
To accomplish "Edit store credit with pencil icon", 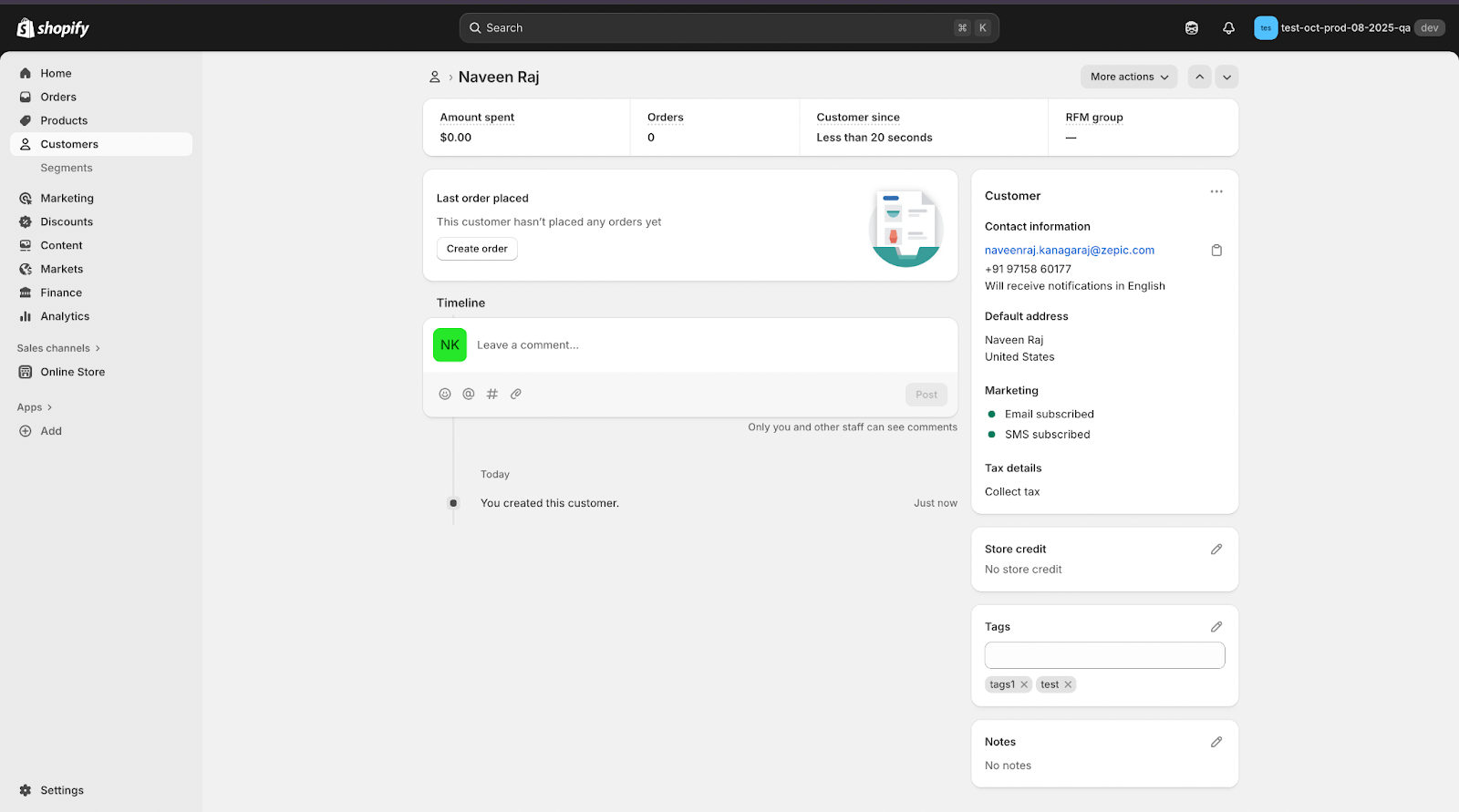I will pyautogui.click(x=1216, y=550).
